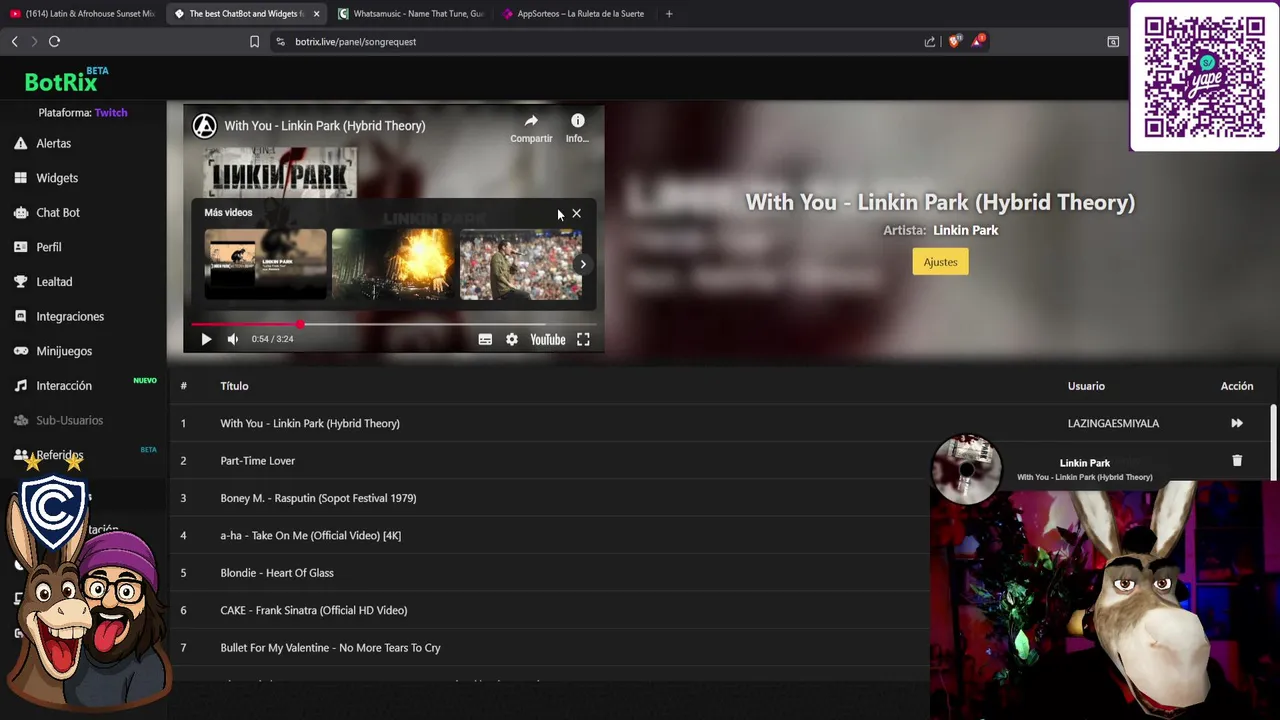Enter fullscreen in YouTube player
The height and width of the screenshot is (720, 1280).
583,340
